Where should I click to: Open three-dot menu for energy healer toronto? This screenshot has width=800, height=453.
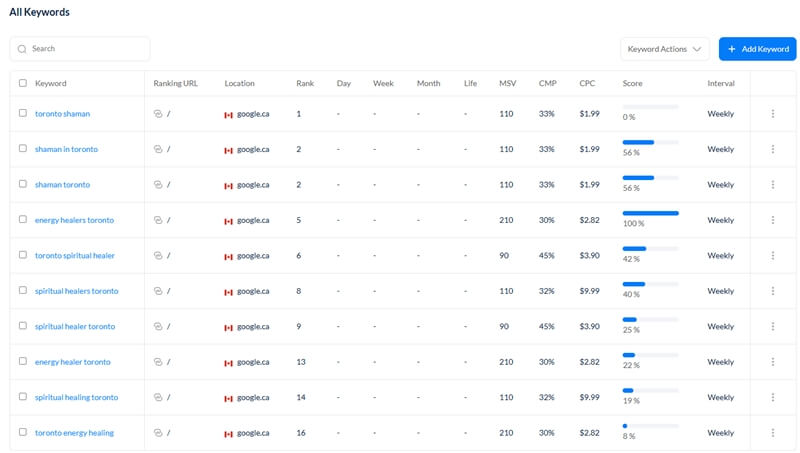coord(773,362)
